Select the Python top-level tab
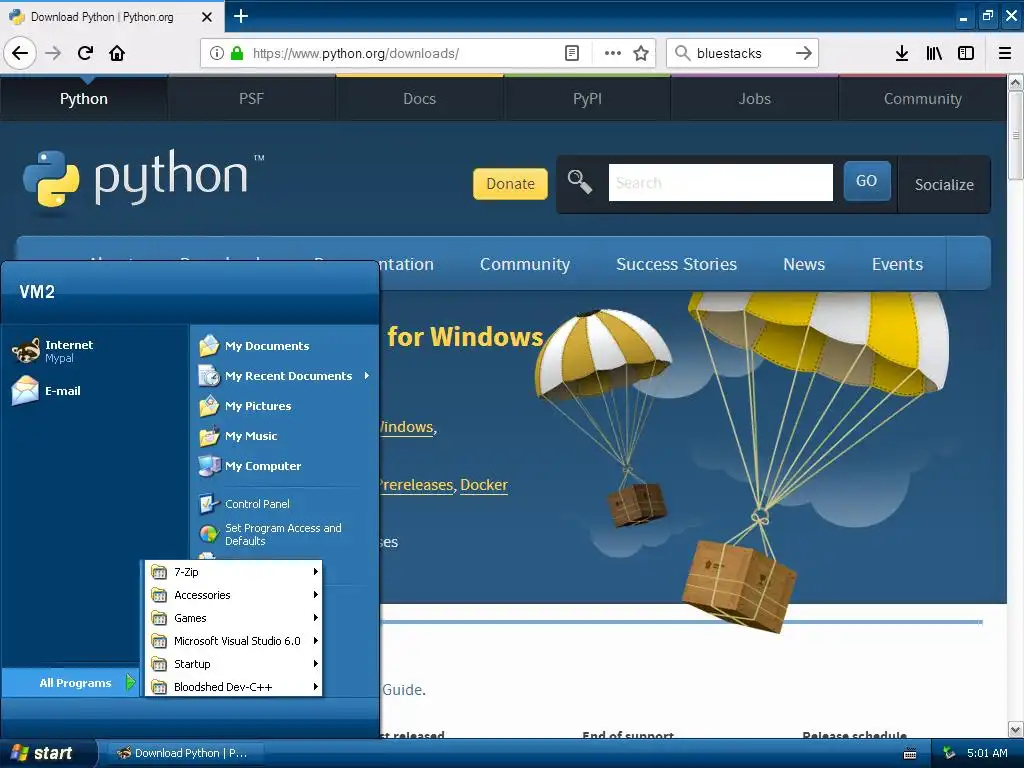Image resolution: width=1024 pixels, height=768 pixels. pos(84,99)
